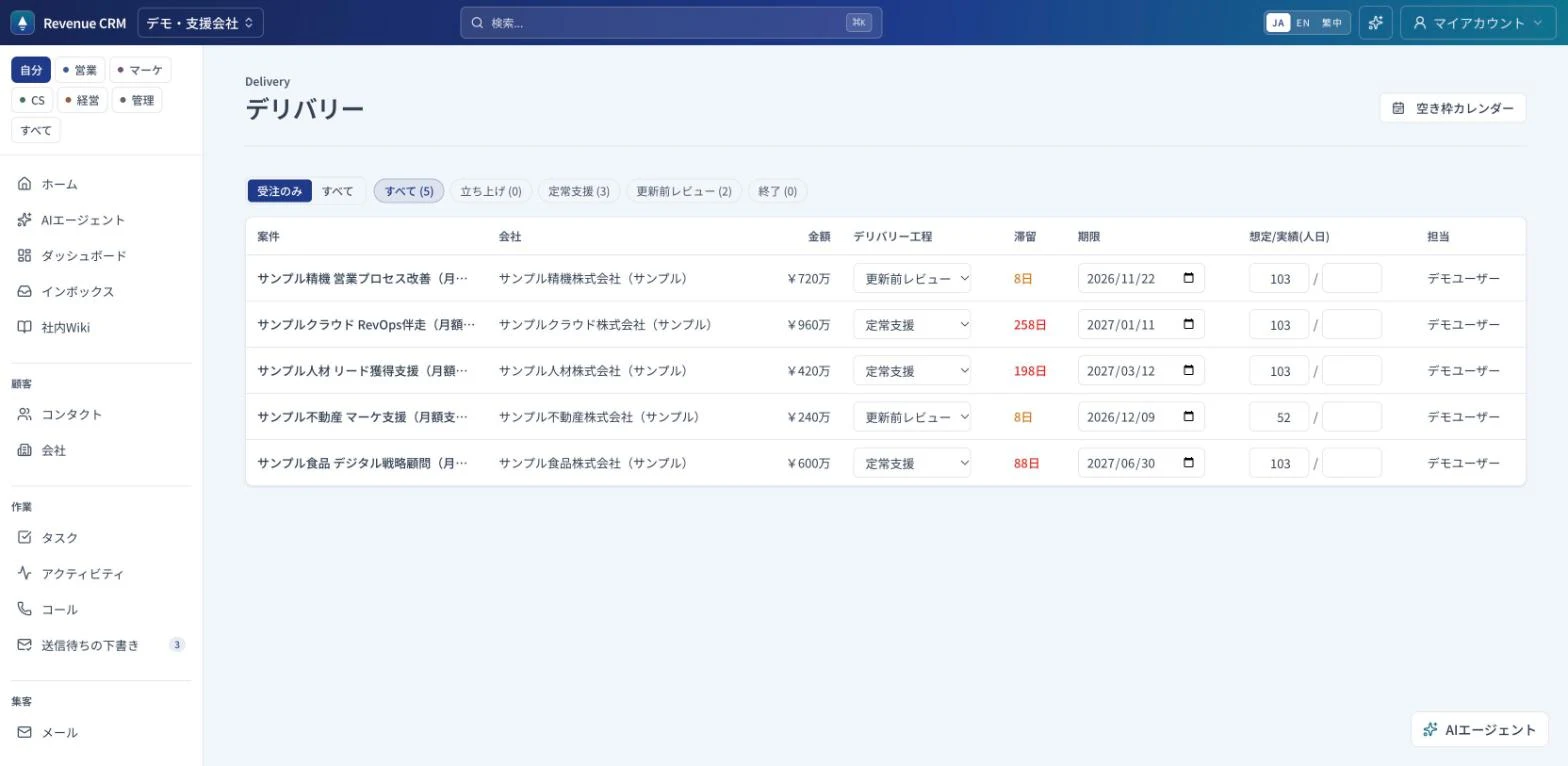Click the Revenue CRM logo icon
Screen dimensions: 1568x766
tap(22, 23)
